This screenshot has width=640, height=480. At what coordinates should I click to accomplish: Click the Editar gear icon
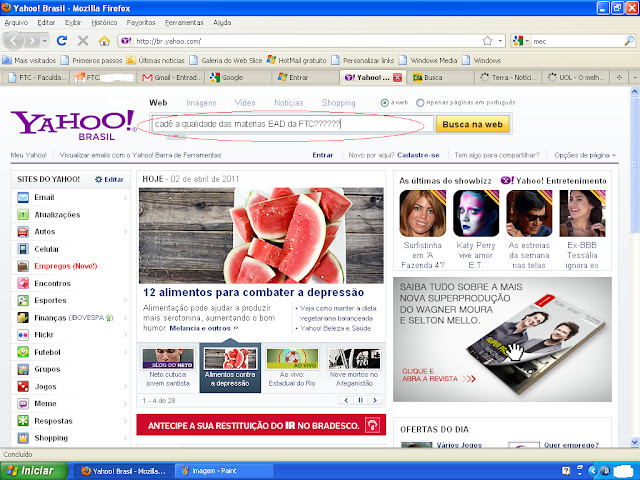98,179
